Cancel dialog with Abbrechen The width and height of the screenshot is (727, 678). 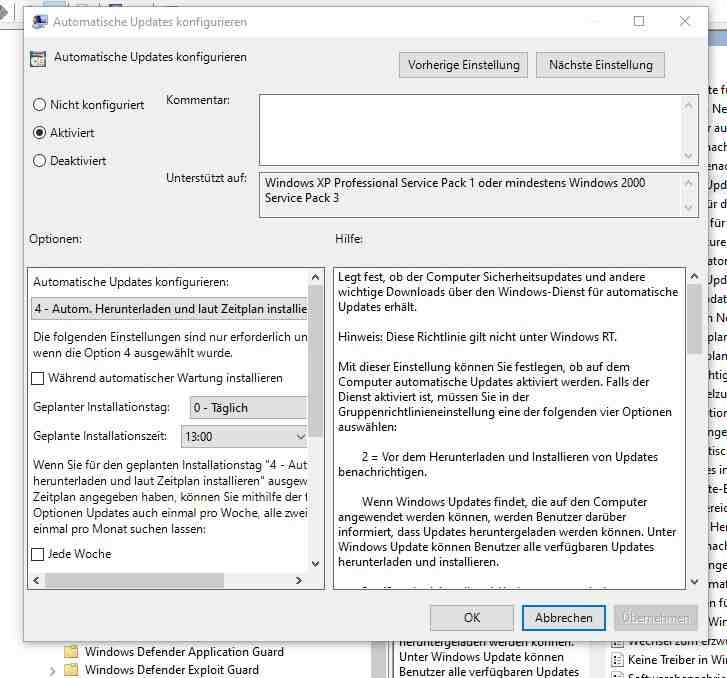(564, 618)
